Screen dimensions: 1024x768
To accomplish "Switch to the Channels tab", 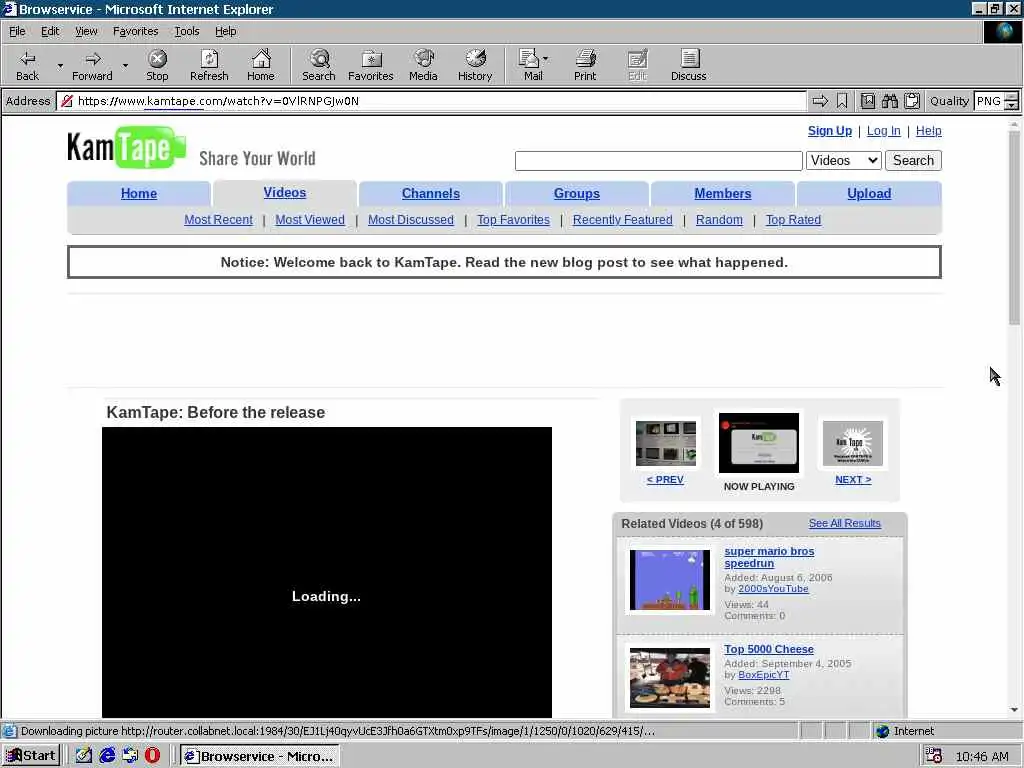I will [430, 193].
